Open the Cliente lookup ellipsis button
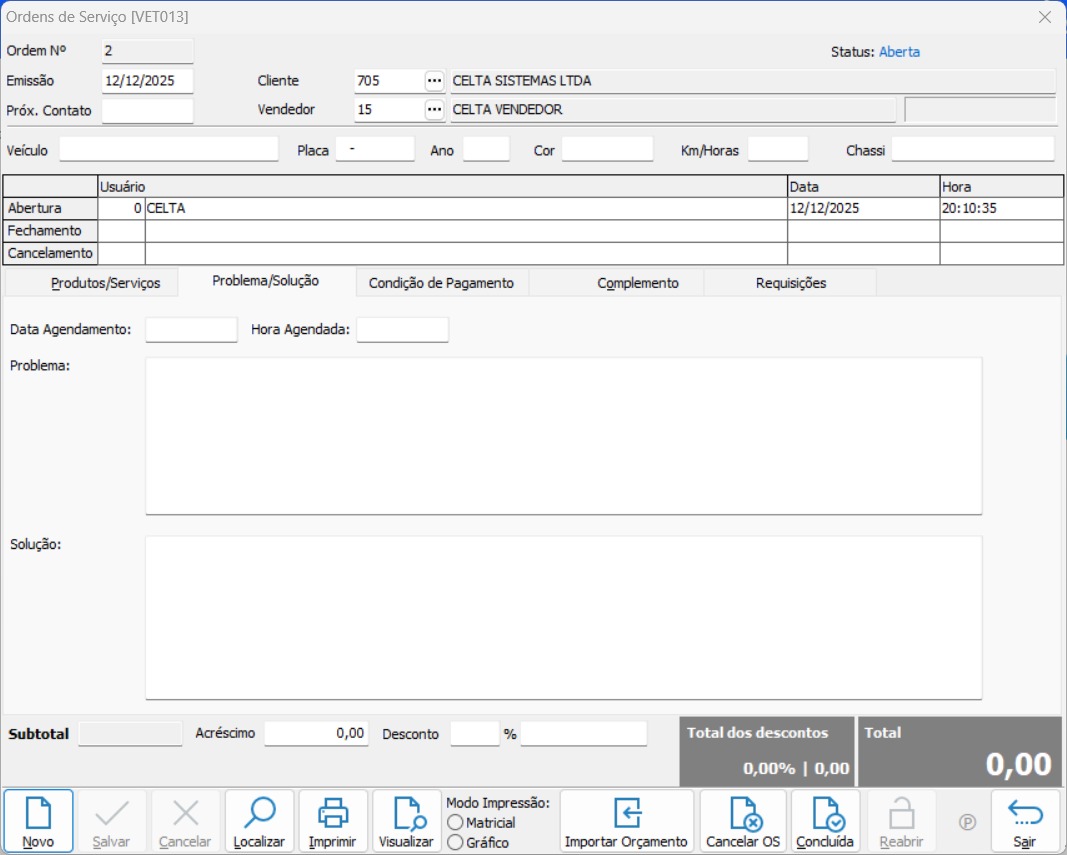The image size is (1067, 855). click(434, 81)
